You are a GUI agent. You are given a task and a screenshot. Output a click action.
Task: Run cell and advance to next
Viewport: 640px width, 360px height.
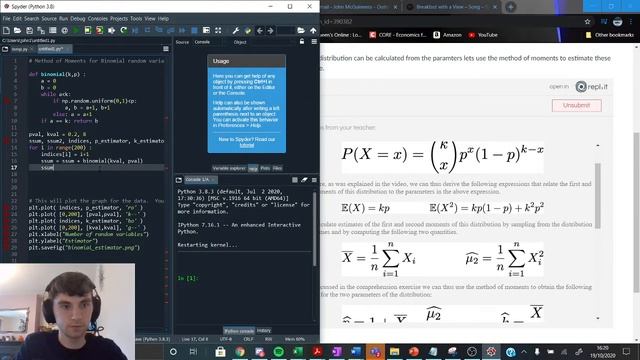coord(100,30)
